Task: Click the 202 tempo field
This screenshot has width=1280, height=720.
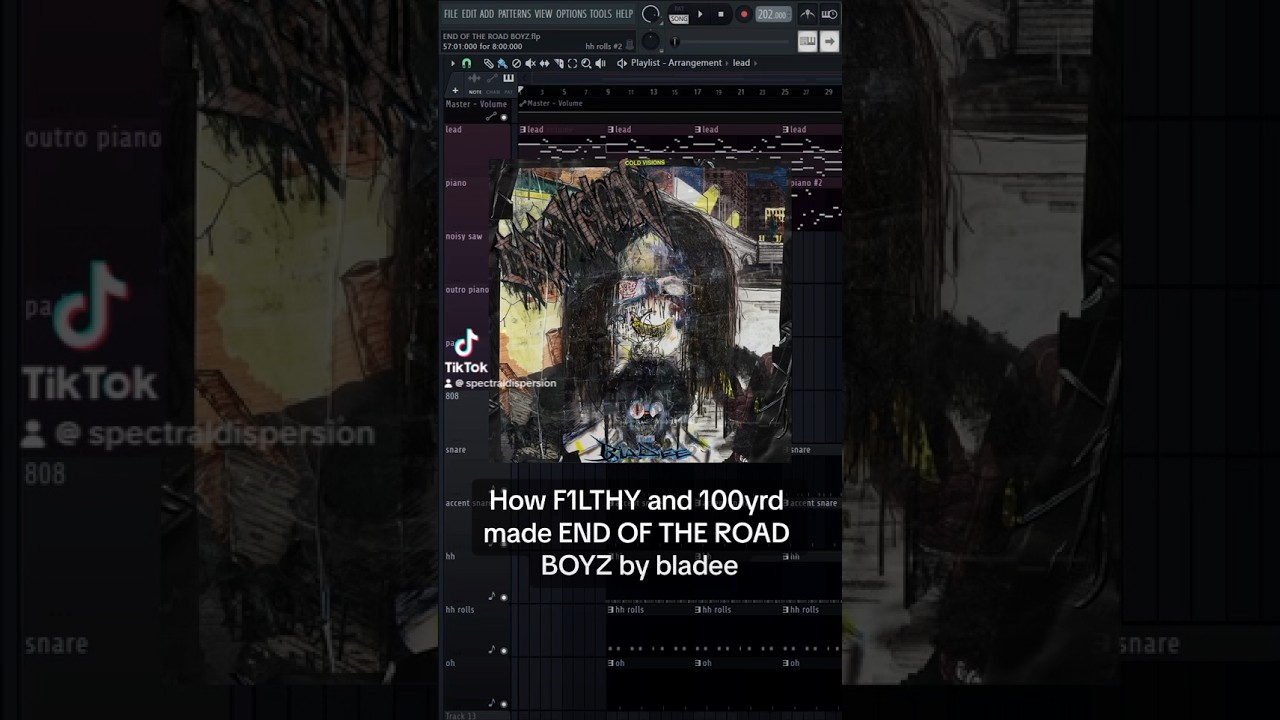Action: [773, 14]
